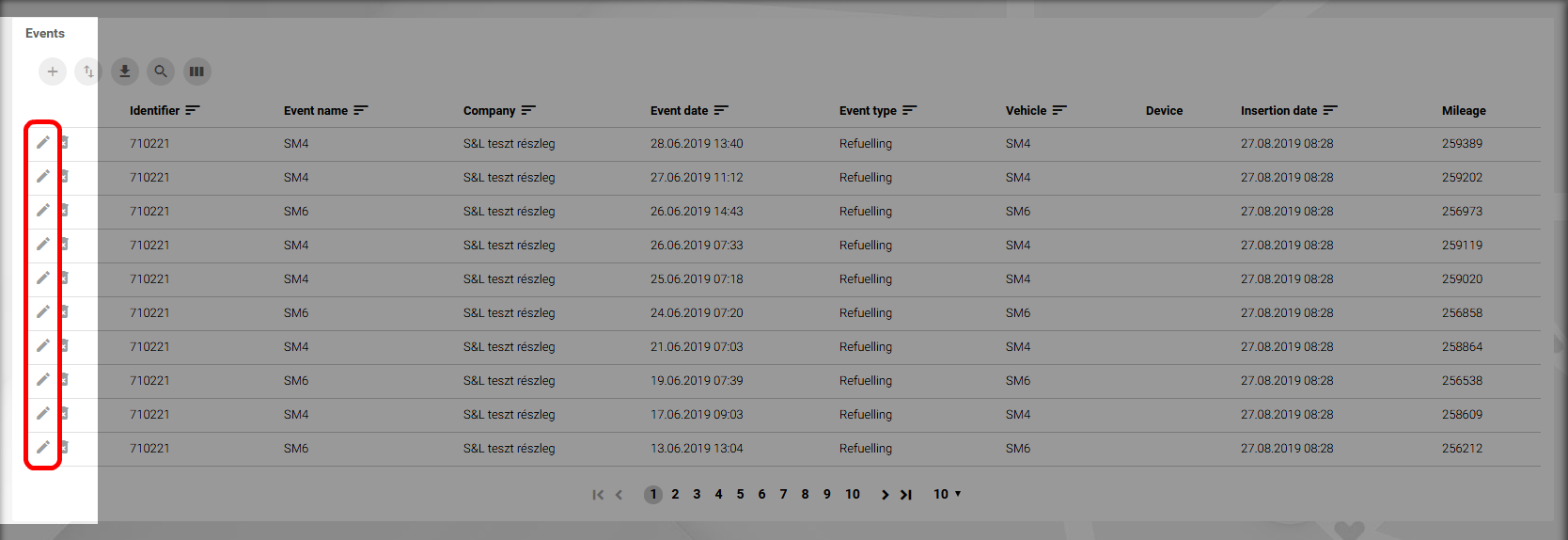Image resolution: width=1568 pixels, height=540 pixels.
Task: Click pencil icon for the 13.06.2019 13:04 event
Action: click(x=43, y=448)
